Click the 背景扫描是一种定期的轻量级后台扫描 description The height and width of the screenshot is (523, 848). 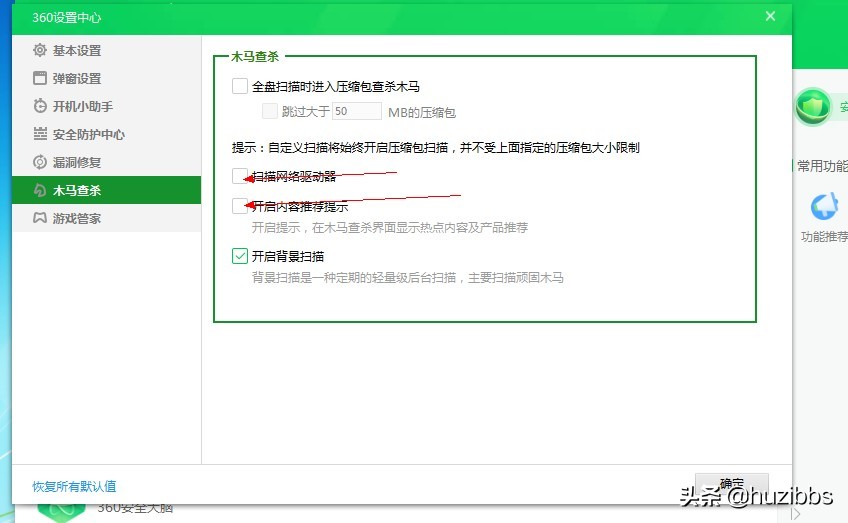click(x=408, y=277)
